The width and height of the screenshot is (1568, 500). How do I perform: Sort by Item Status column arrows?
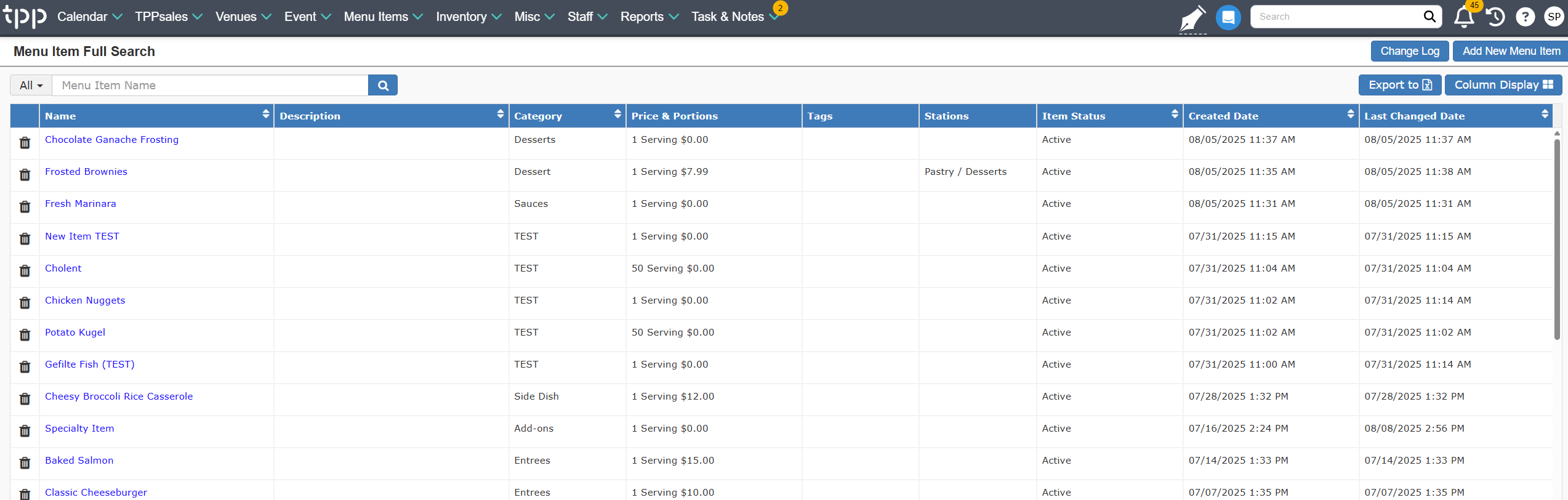coord(1175,114)
